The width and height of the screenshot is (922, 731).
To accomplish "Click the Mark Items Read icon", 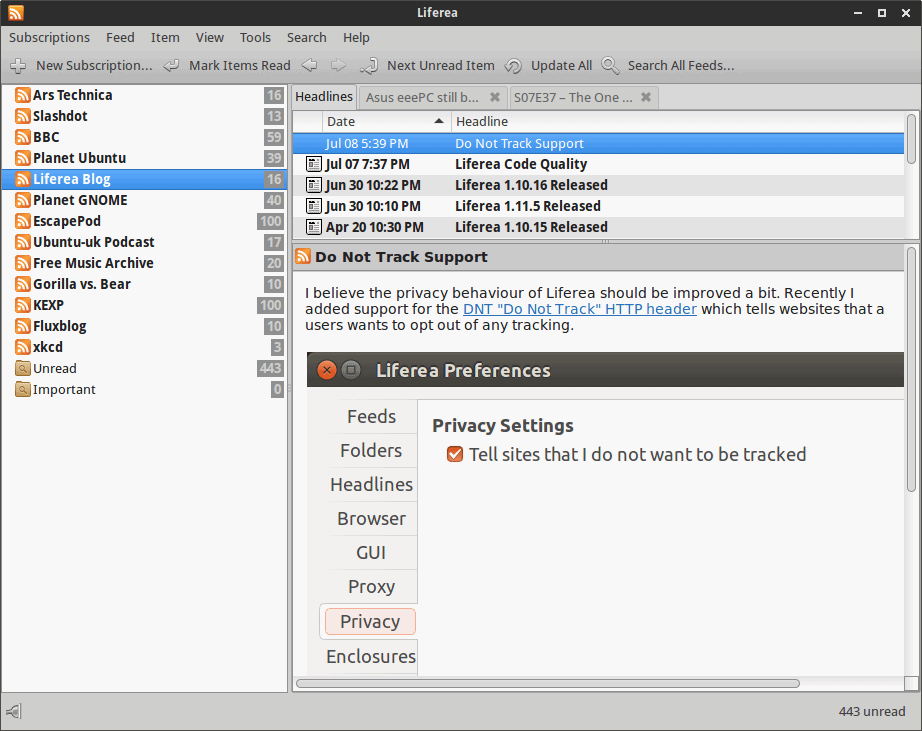I will click(x=171, y=66).
